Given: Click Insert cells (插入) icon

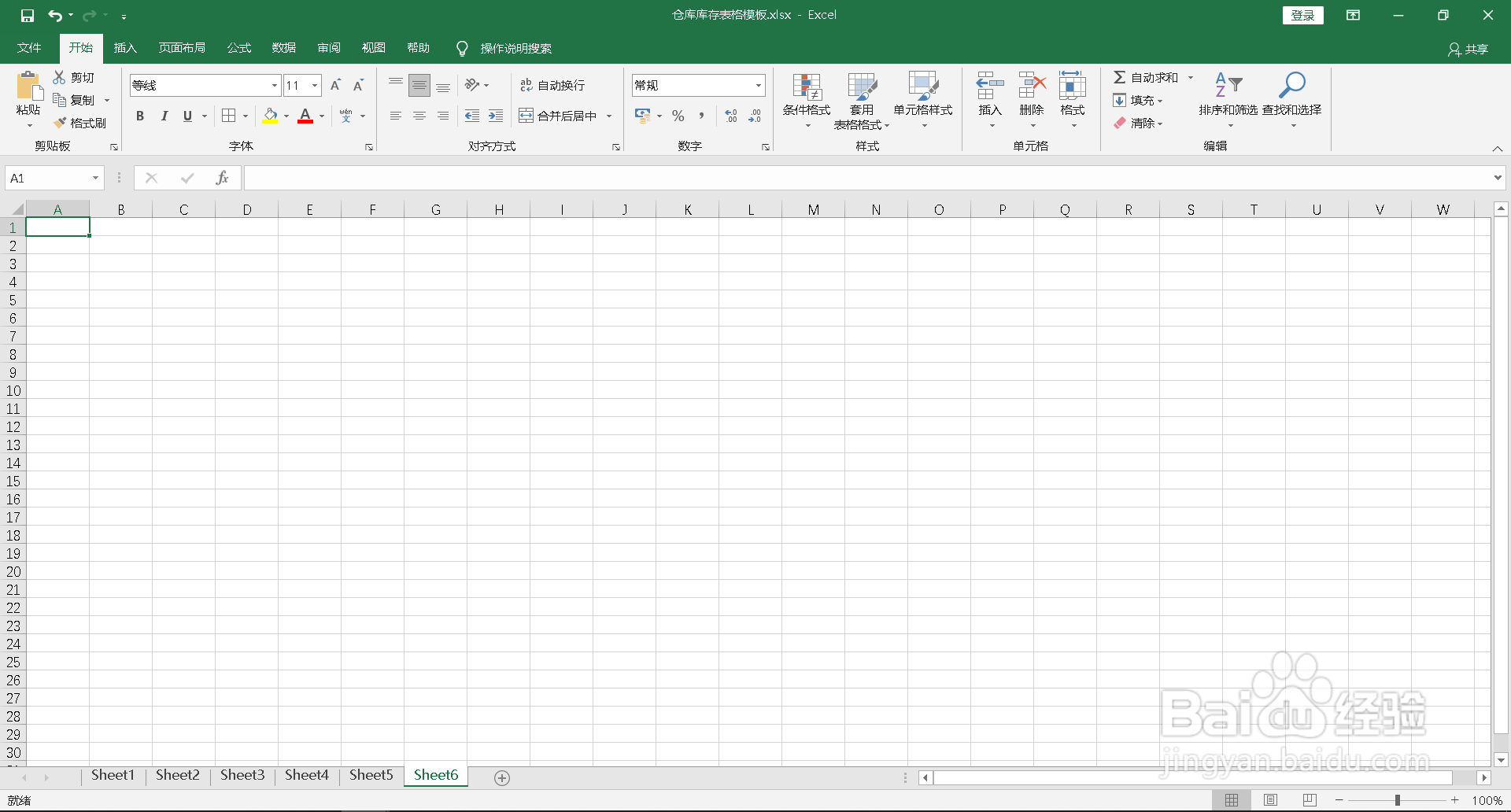Looking at the screenshot, I should tap(990, 86).
